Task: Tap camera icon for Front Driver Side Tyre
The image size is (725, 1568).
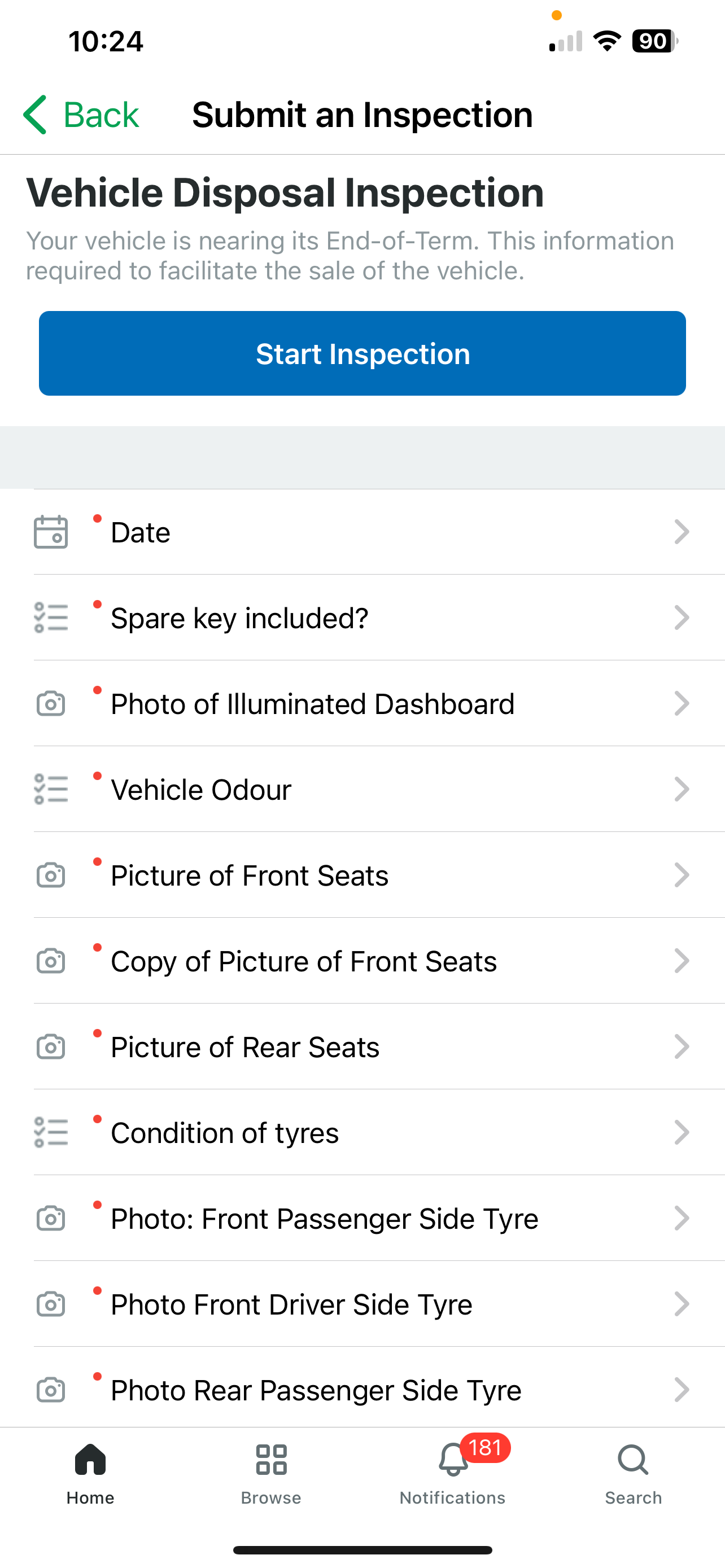Action: tap(50, 1304)
